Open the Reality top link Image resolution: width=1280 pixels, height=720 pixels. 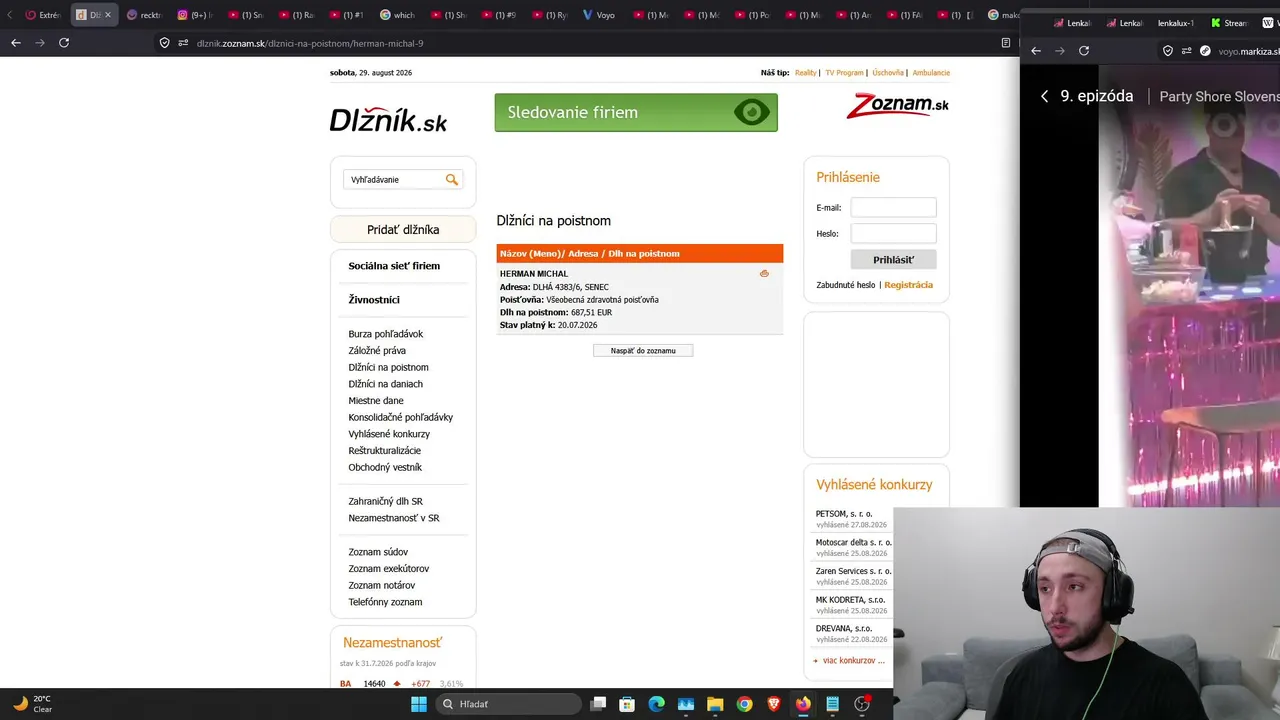(806, 73)
